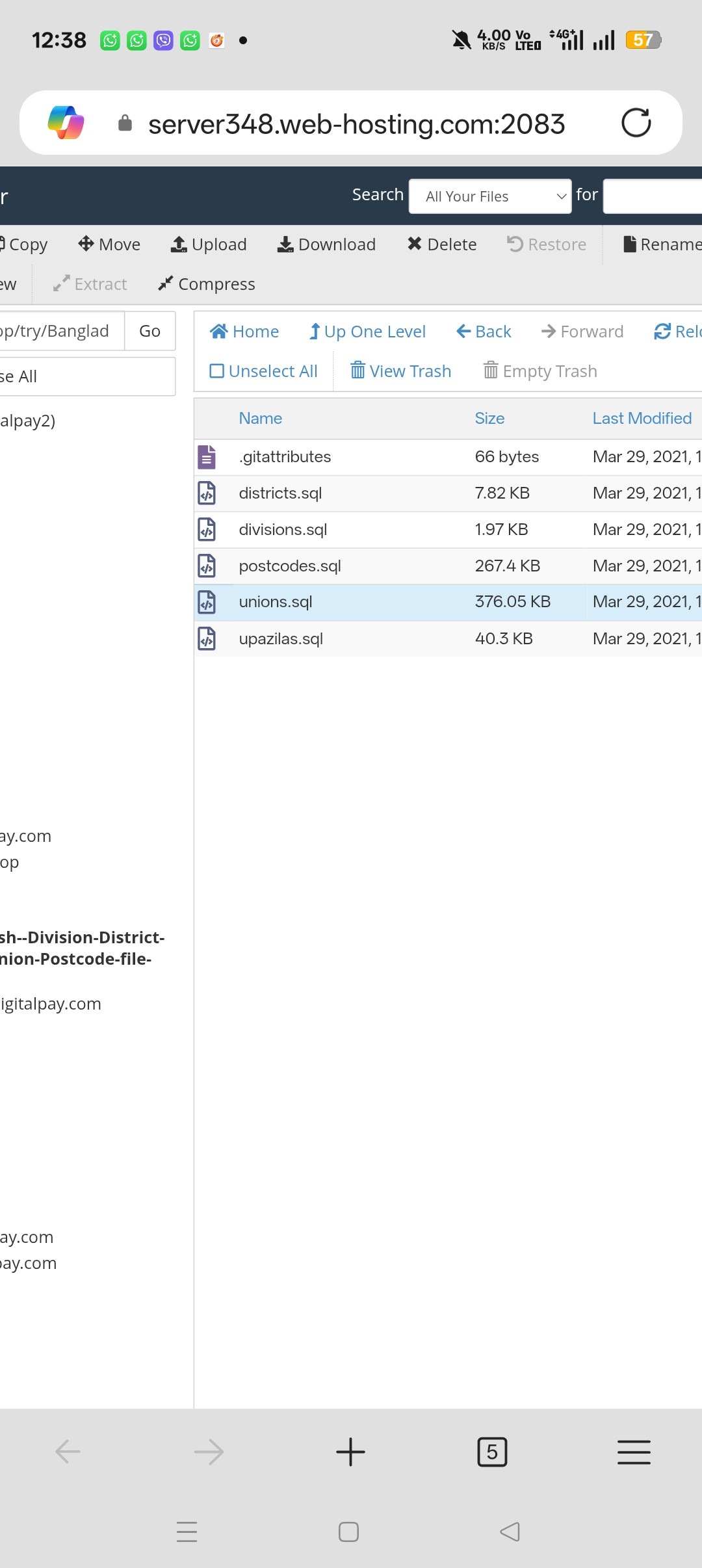Screen dimensions: 702x1568
Task: Click the 376.05 KB size cell
Action: (x=513, y=602)
